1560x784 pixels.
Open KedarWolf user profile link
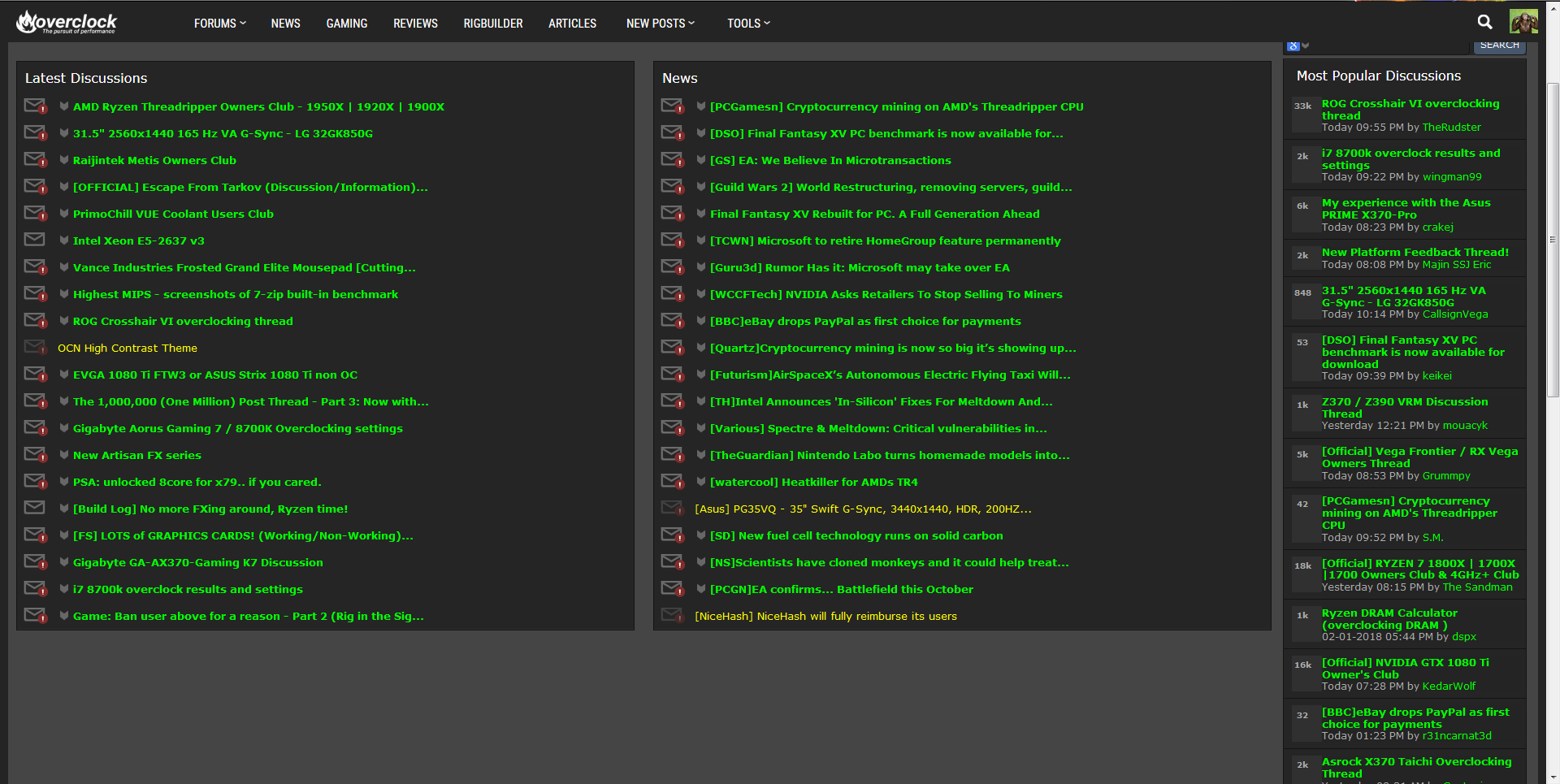tap(1449, 687)
